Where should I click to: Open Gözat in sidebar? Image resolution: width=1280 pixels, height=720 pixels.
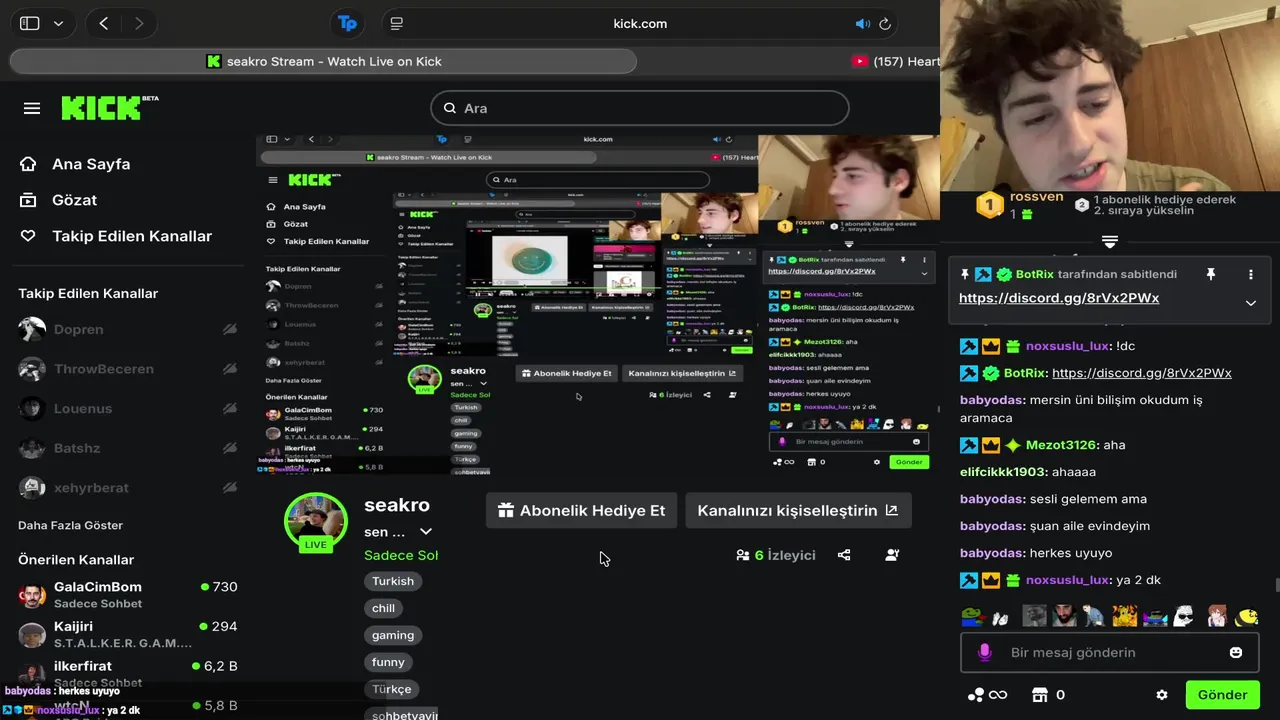[x=59, y=200]
